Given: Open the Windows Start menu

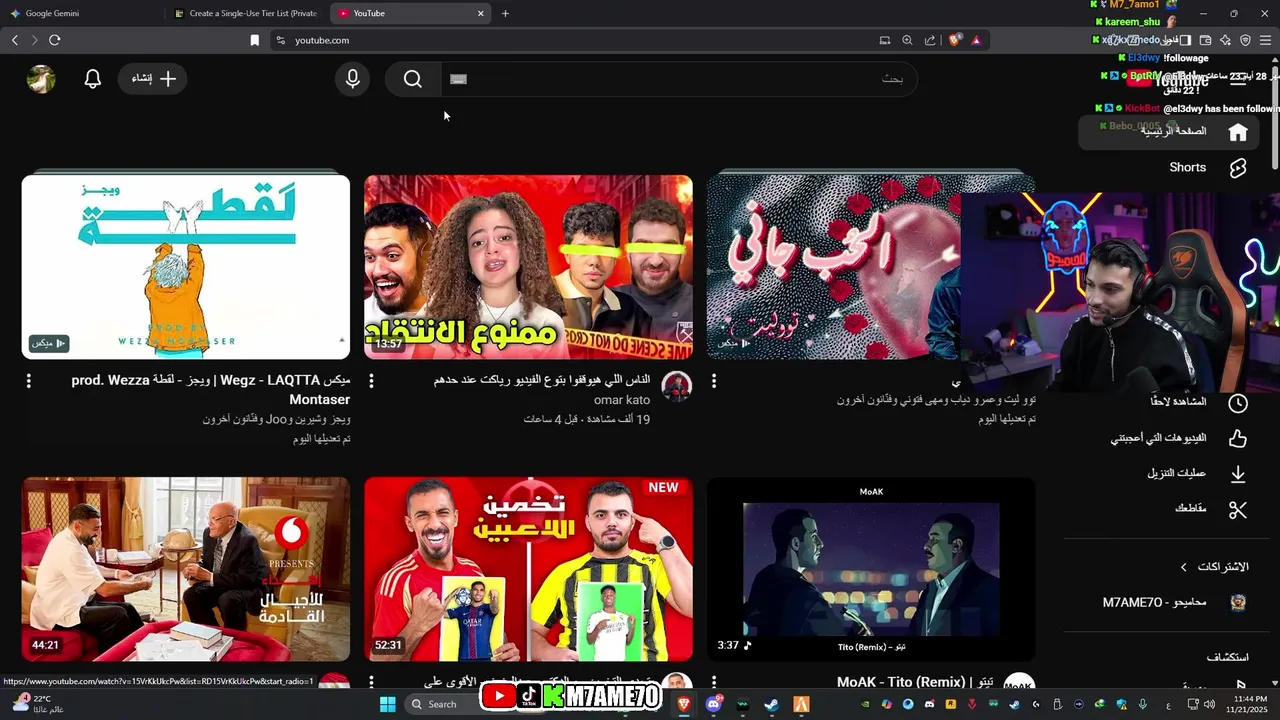Looking at the screenshot, I should pyautogui.click(x=388, y=704).
